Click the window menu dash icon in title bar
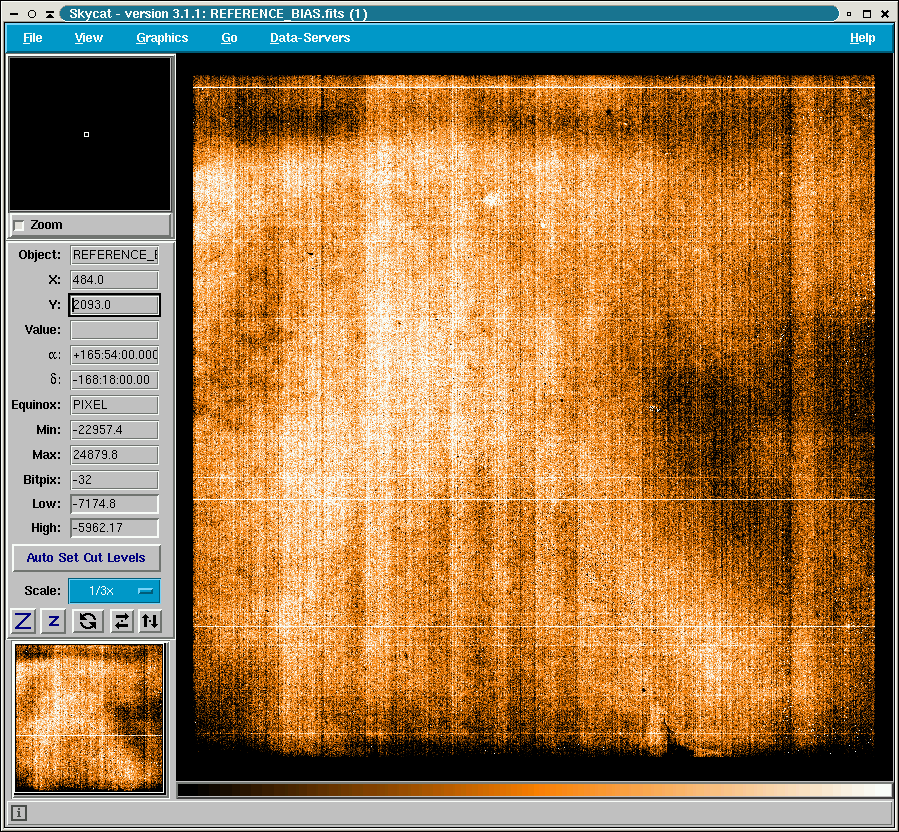The width and height of the screenshot is (899, 832). tap(14, 14)
